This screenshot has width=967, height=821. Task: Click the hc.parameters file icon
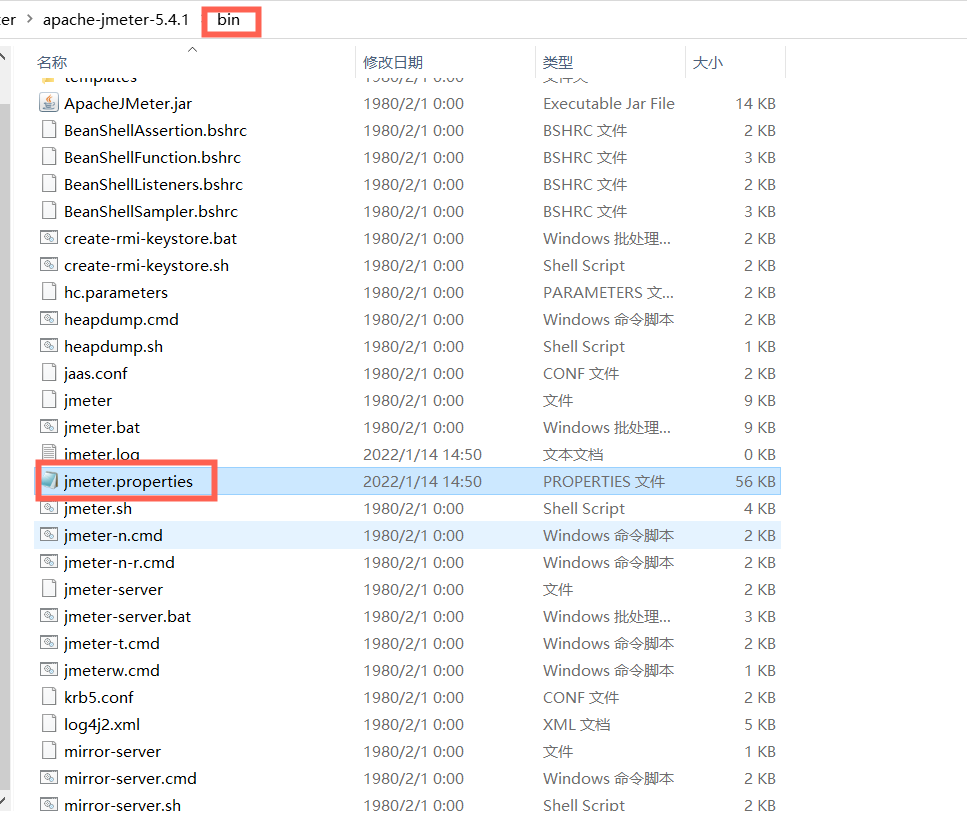coord(49,292)
